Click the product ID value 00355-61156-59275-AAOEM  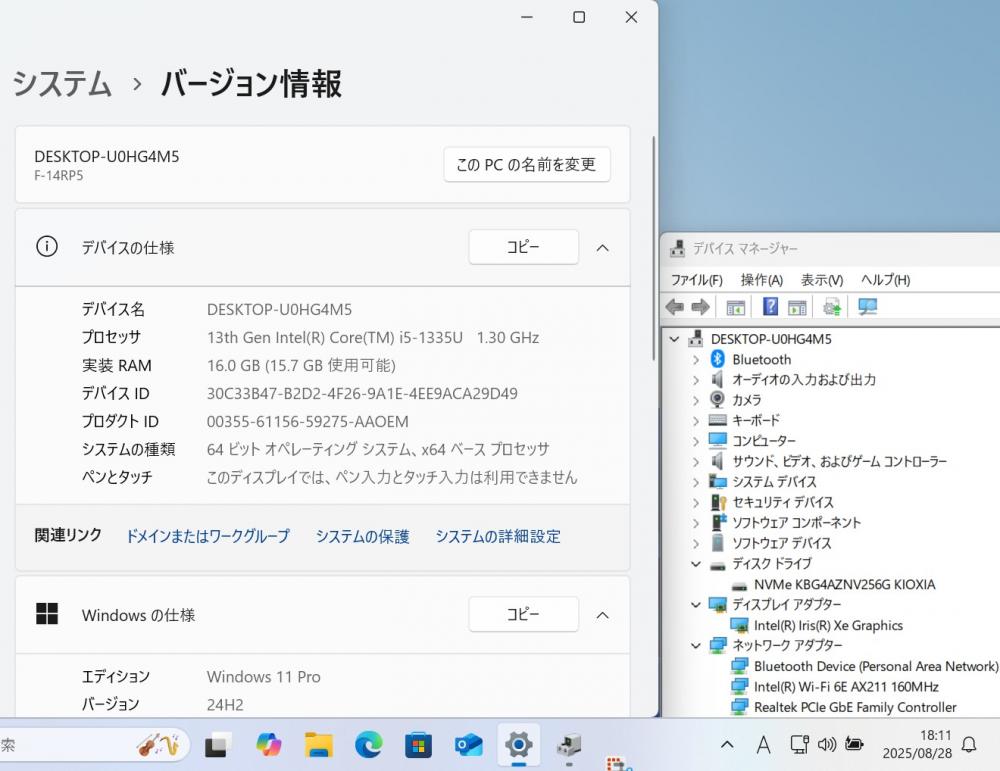(307, 422)
